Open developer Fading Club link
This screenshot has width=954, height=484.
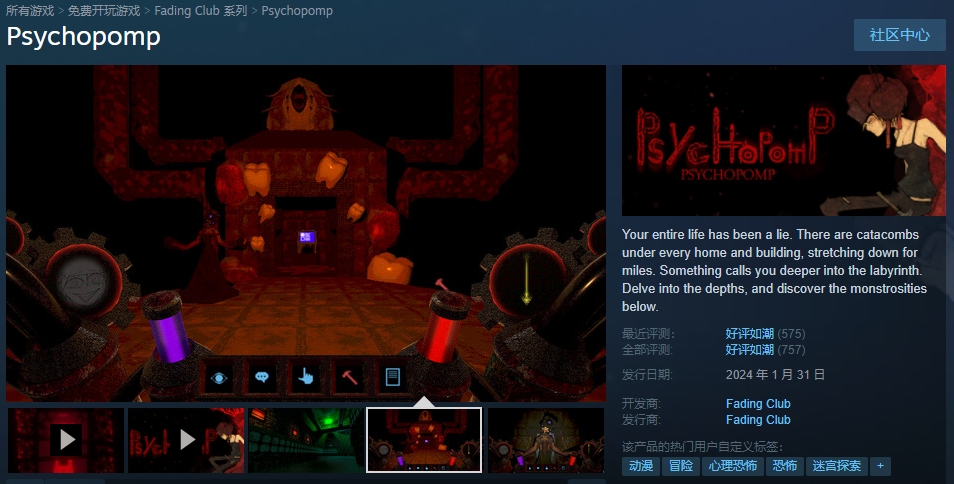pos(758,404)
